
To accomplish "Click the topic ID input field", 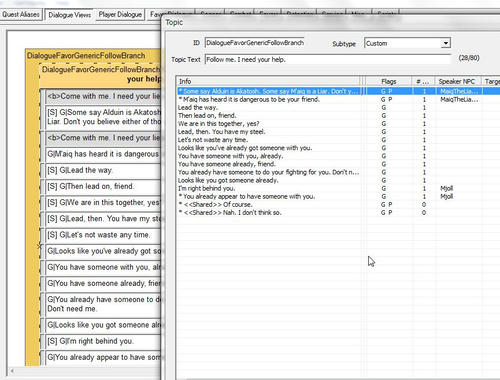I will coord(254,43).
